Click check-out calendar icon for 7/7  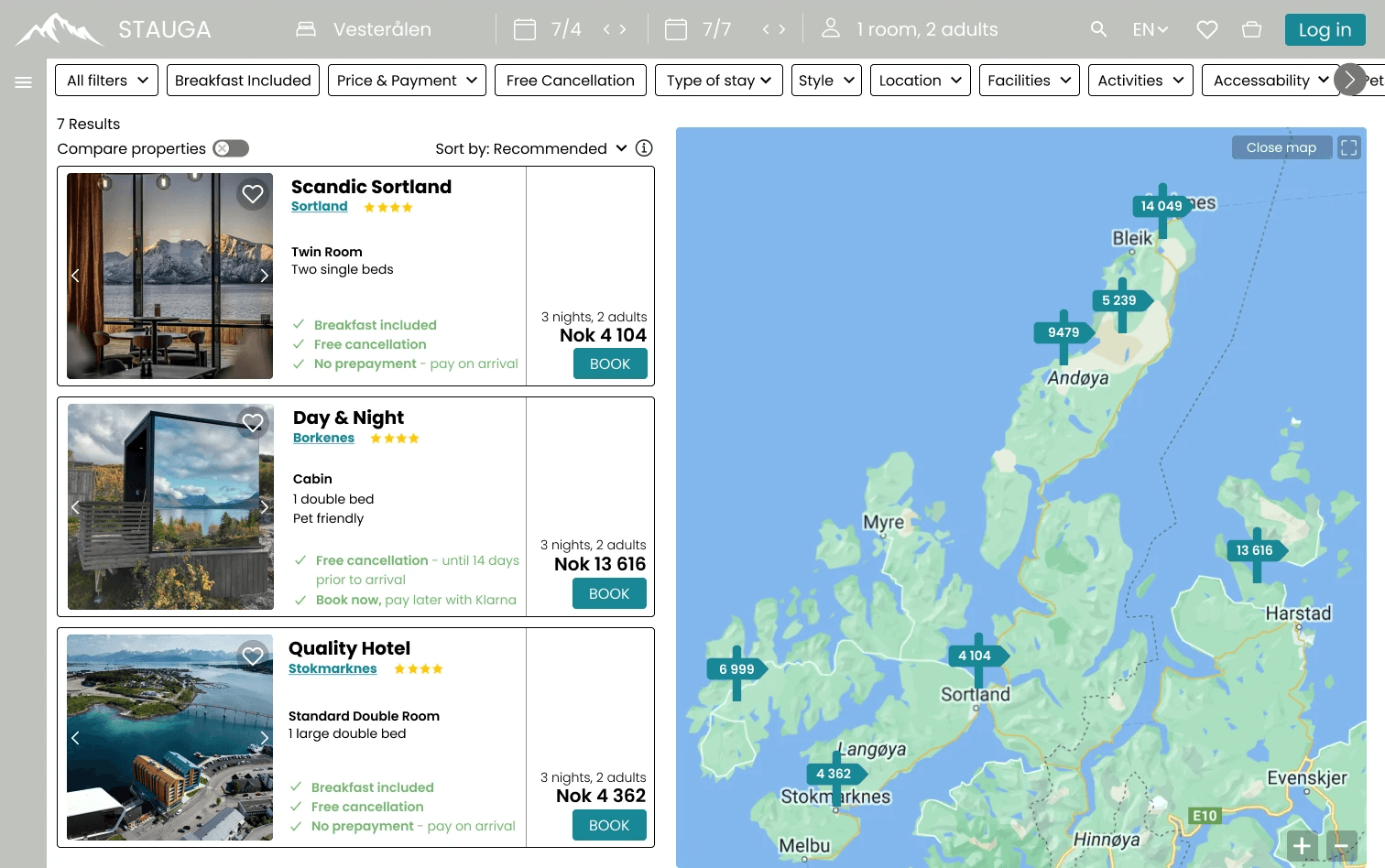coord(676,29)
